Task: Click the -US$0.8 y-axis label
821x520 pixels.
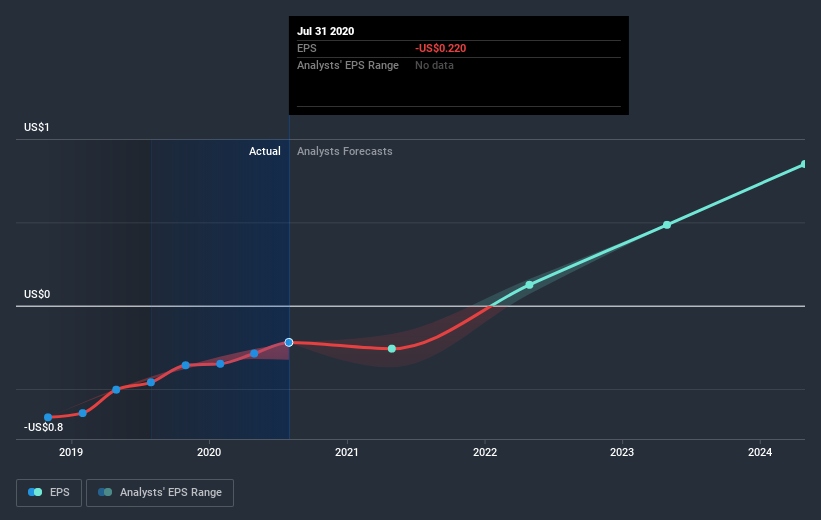Action: tap(43, 427)
